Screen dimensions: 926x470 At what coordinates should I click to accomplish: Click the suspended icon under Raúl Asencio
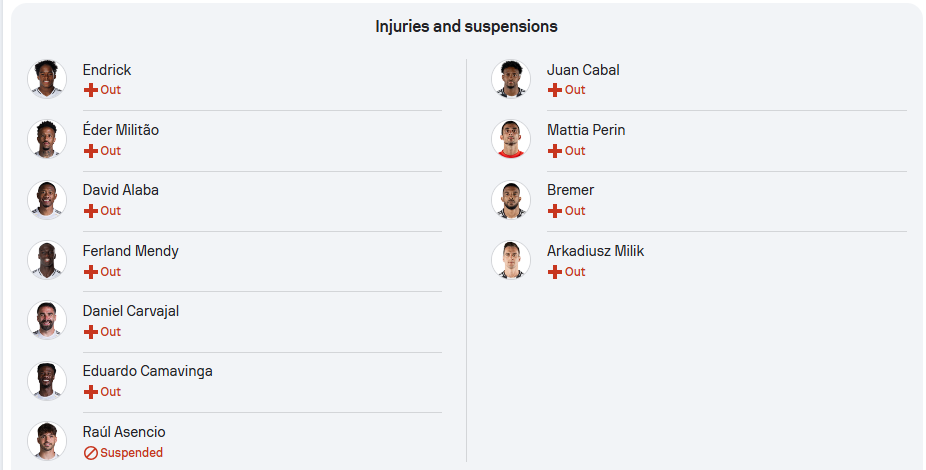coord(90,453)
